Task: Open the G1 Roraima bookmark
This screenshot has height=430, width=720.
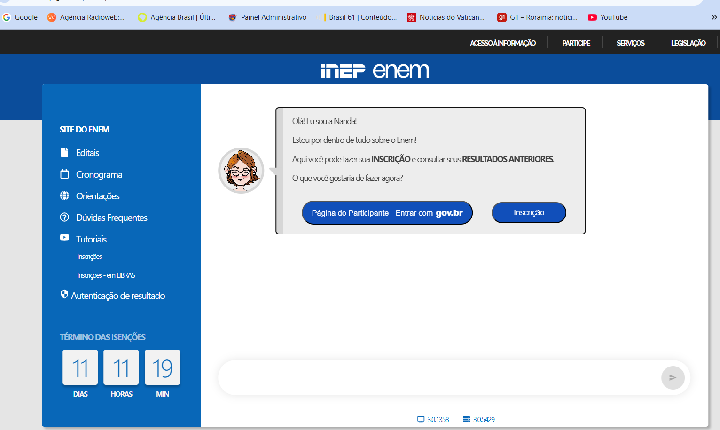Action: click(x=537, y=17)
